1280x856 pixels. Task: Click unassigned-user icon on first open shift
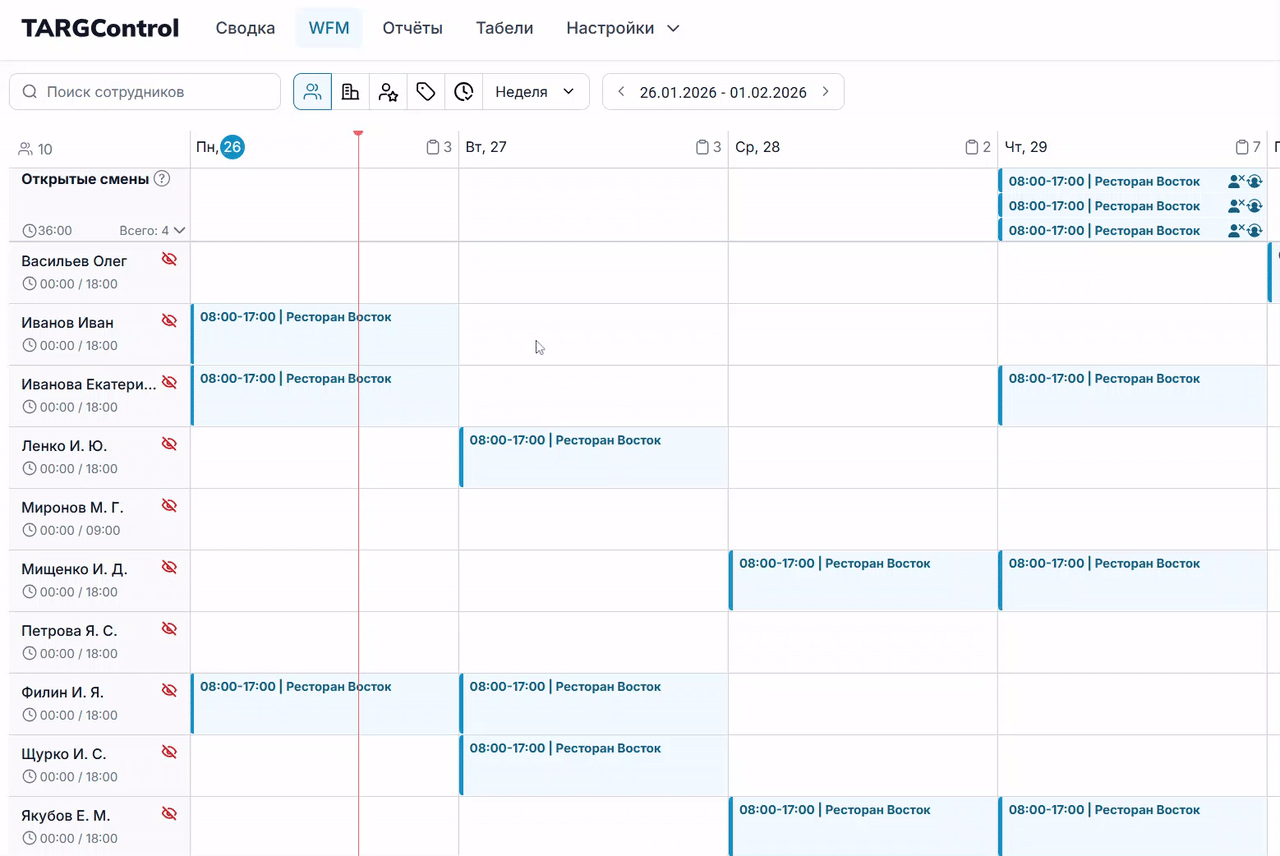[1236, 181]
